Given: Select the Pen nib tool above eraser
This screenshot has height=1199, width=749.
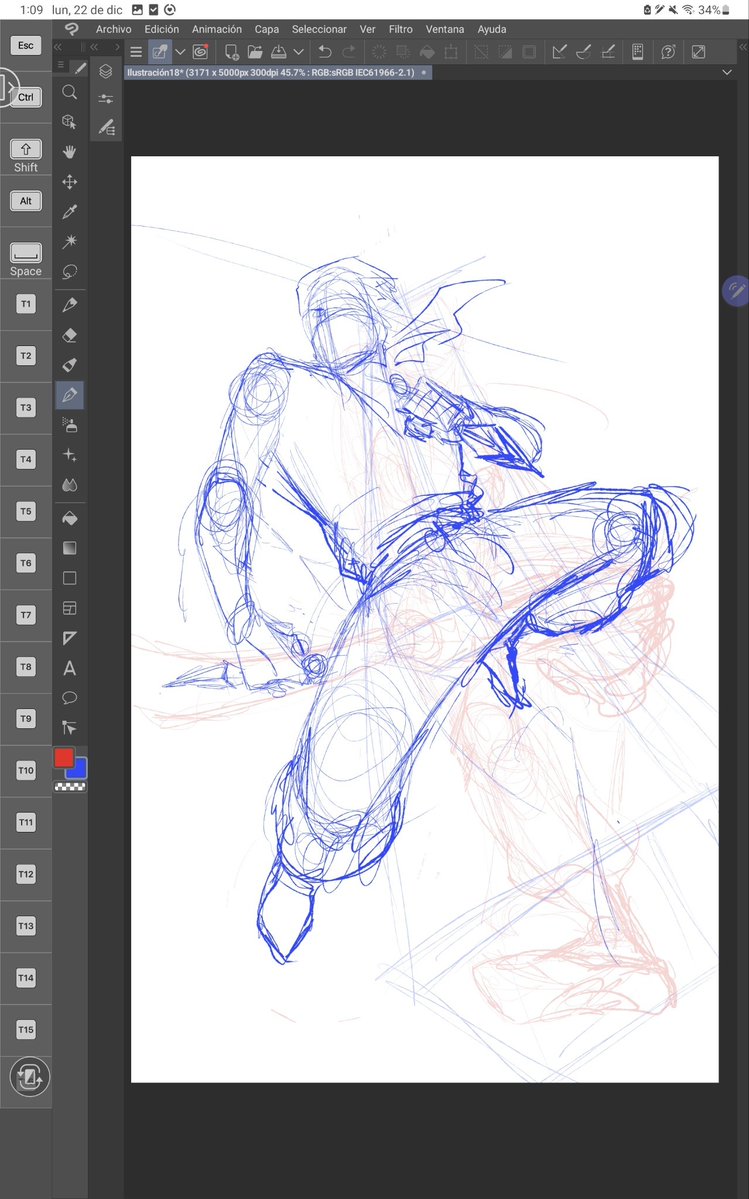Looking at the screenshot, I should pyautogui.click(x=70, y=305).
